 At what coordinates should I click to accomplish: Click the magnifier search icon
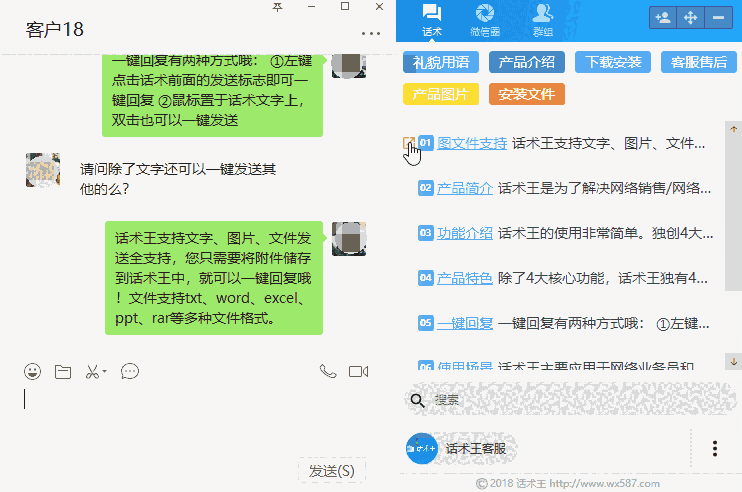(417, 401)
